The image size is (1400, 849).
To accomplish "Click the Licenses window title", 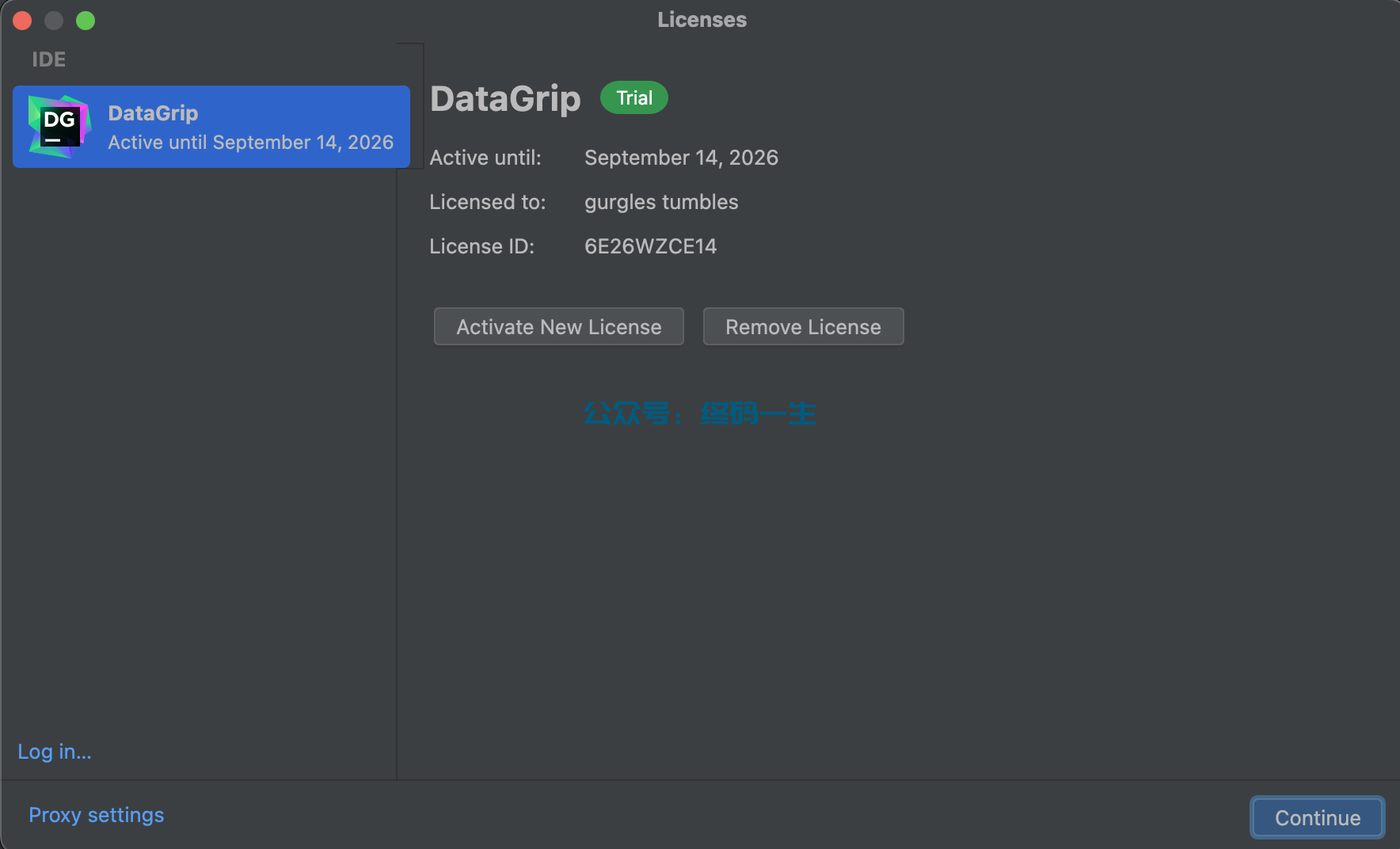I will pyautogui.click(x=702, y=20).
